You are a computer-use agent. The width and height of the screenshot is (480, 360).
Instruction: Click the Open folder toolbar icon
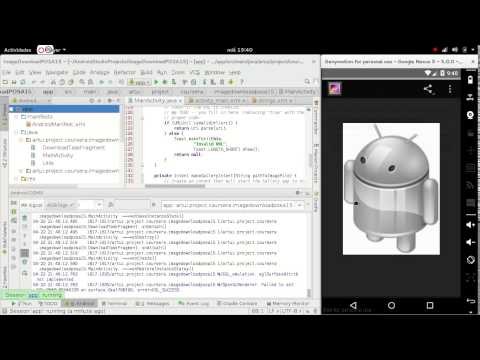click(5, 82)
